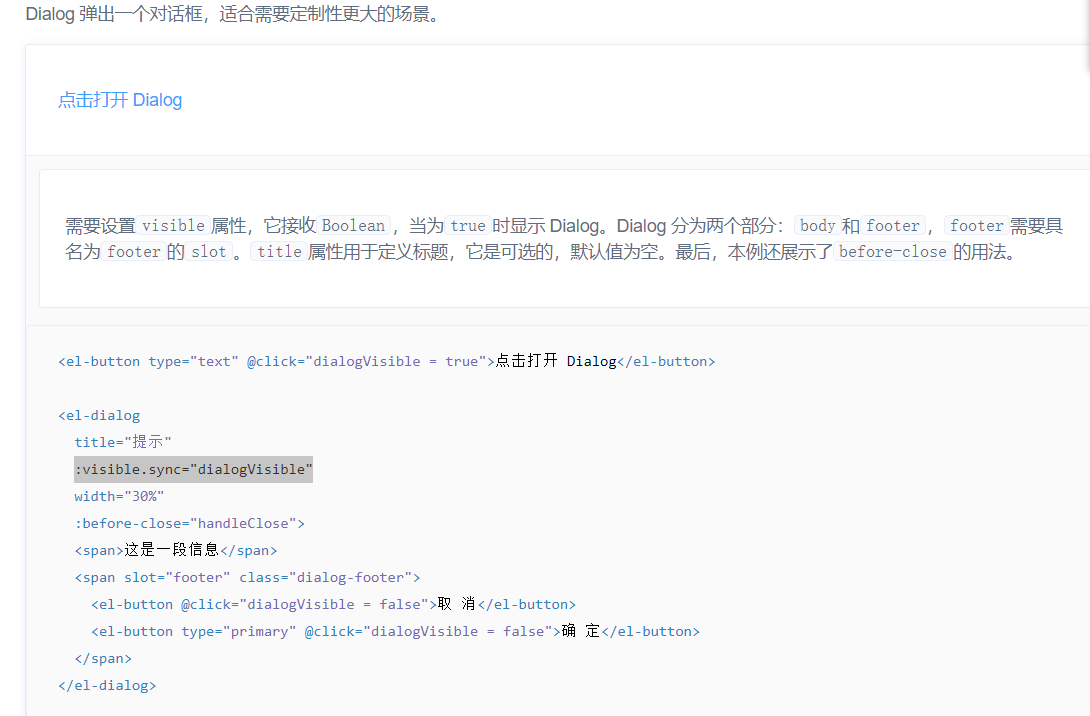This screenshot has height=716, width=1090.
Task: Click the closing </el-dialog> tag
Action: tap(108, 685)
